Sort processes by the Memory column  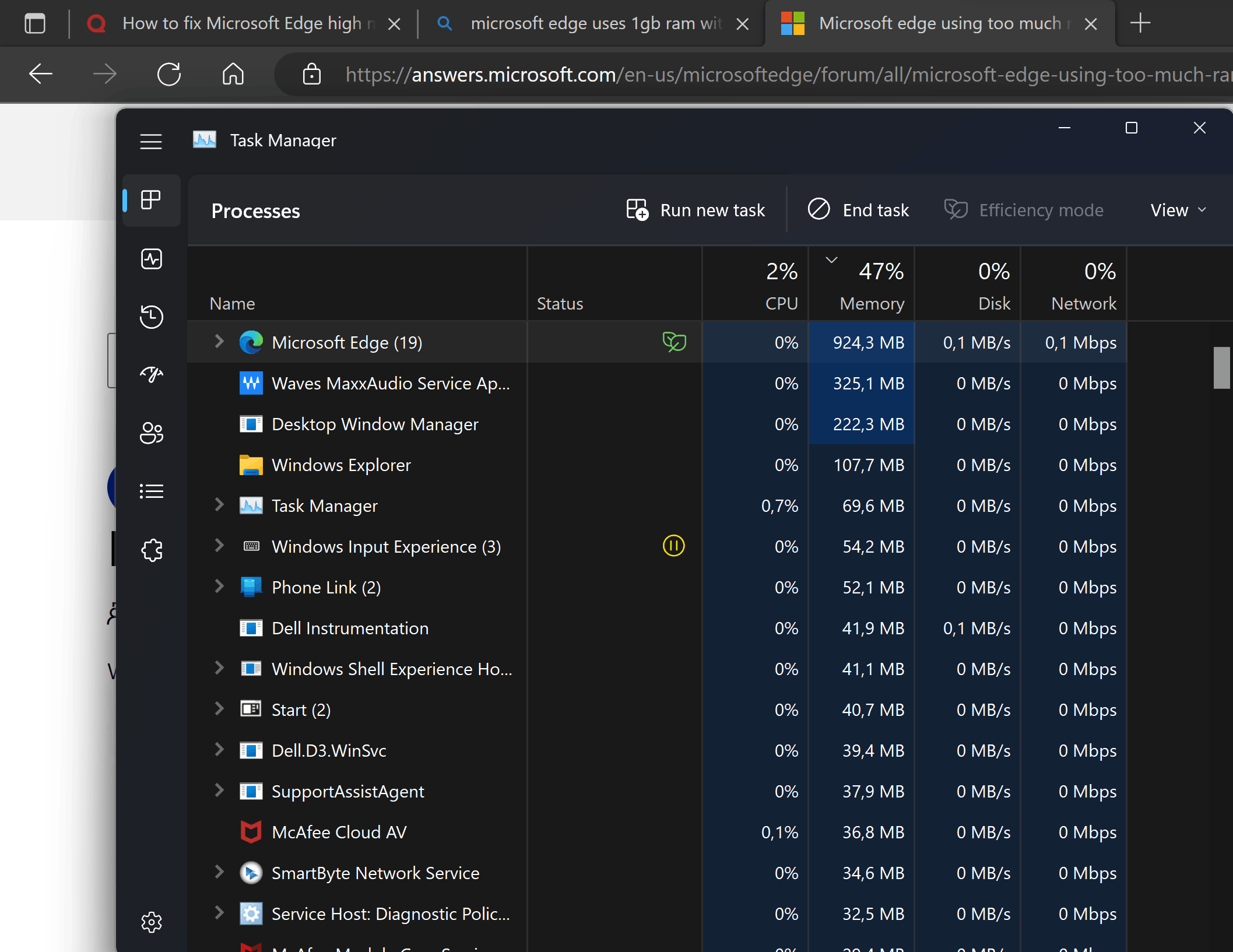(872, 303)
